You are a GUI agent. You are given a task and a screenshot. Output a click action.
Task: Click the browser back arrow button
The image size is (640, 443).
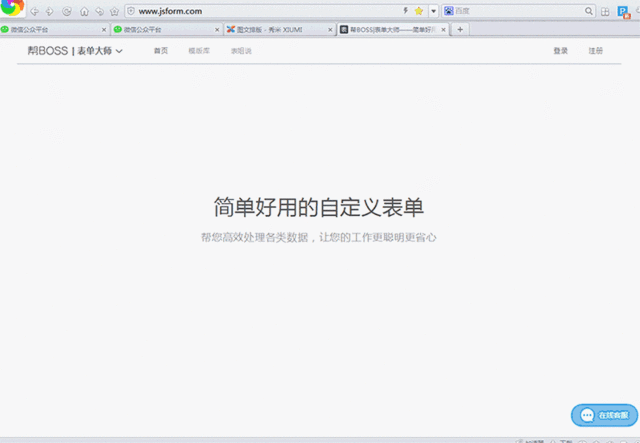tap(36, 11)
